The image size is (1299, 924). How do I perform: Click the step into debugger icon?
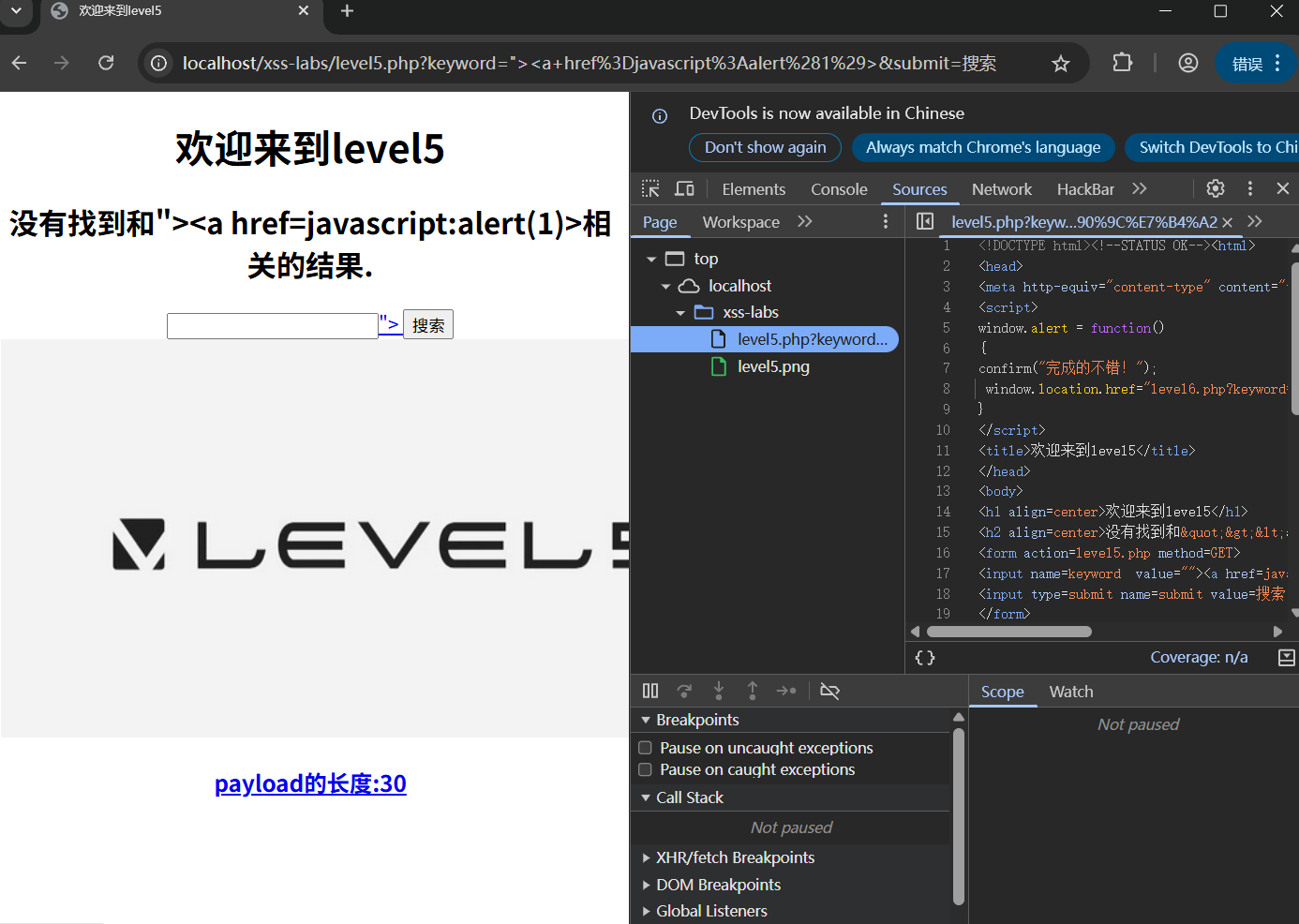click(x=718, y=691)
